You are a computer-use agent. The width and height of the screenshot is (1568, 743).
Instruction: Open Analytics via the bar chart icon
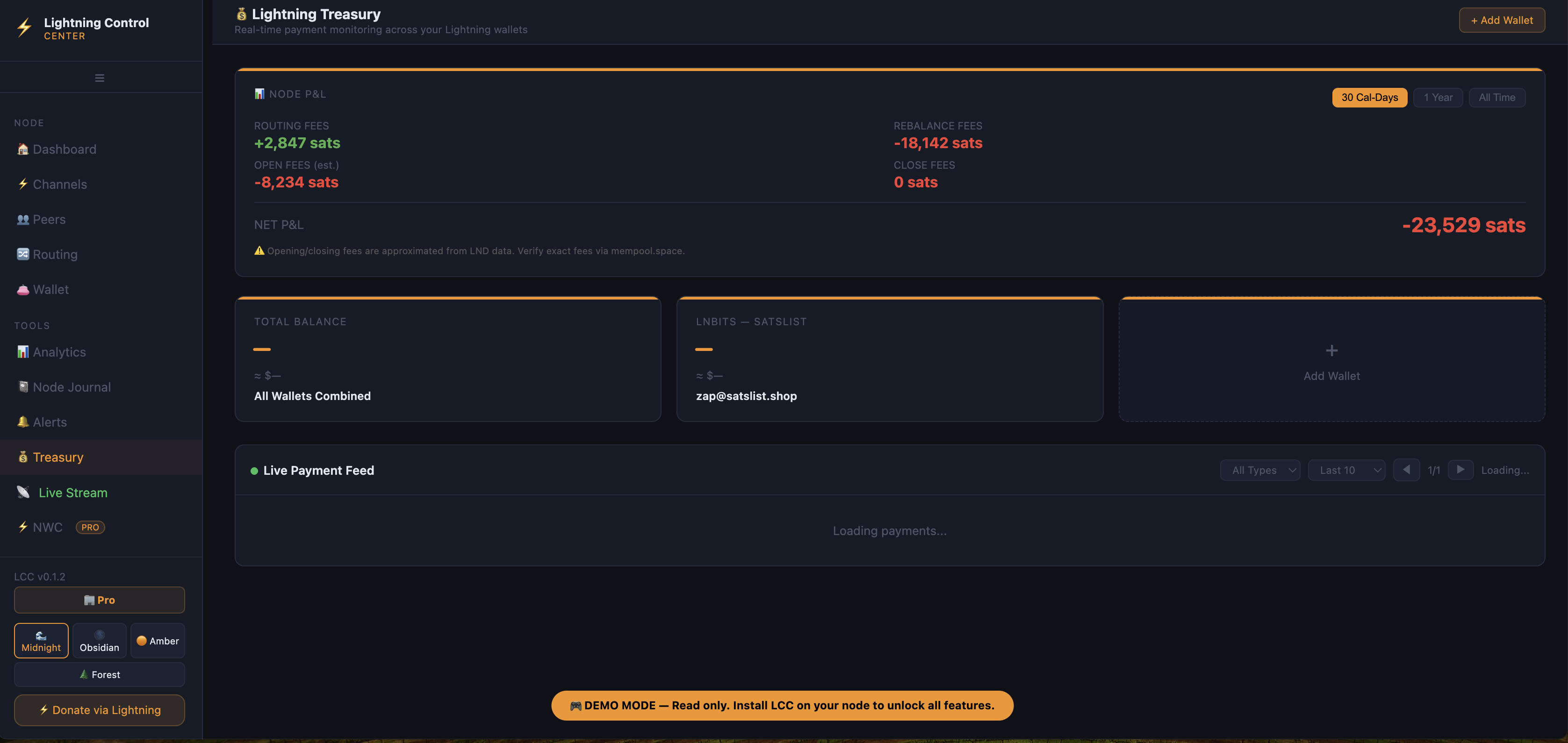click(x=23, y=352)
